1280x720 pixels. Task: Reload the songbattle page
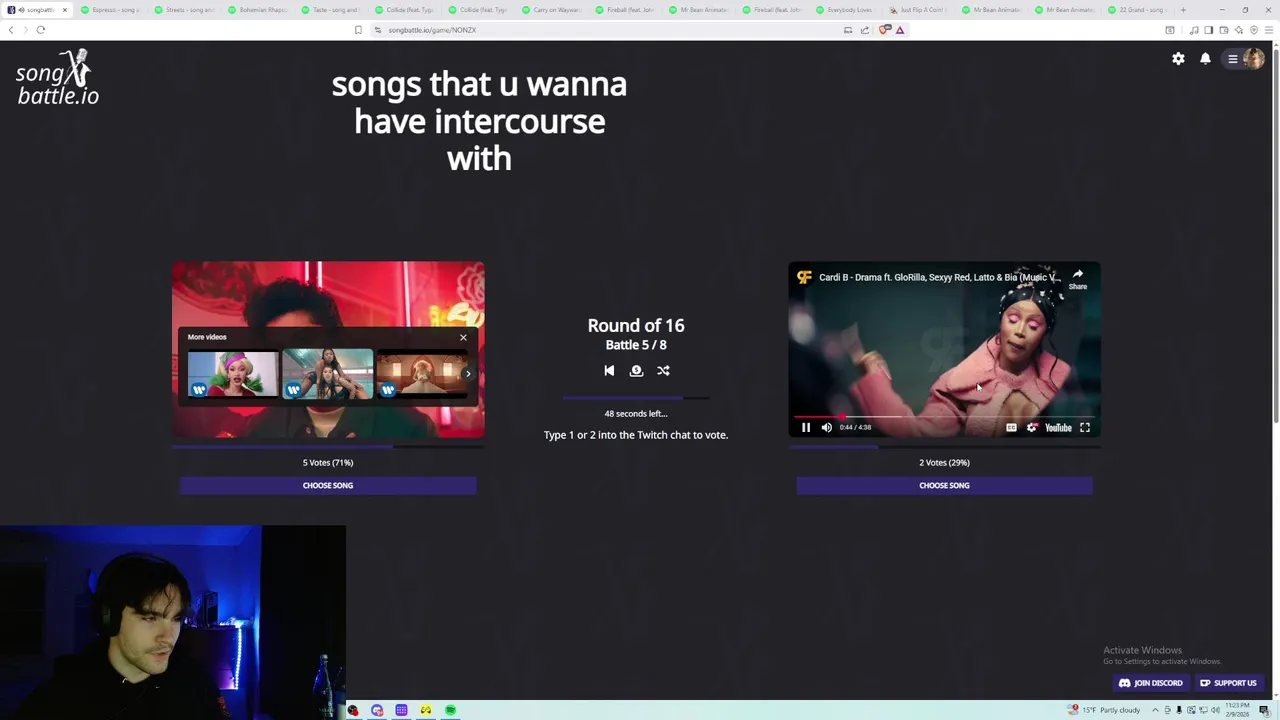coord(41,30)
